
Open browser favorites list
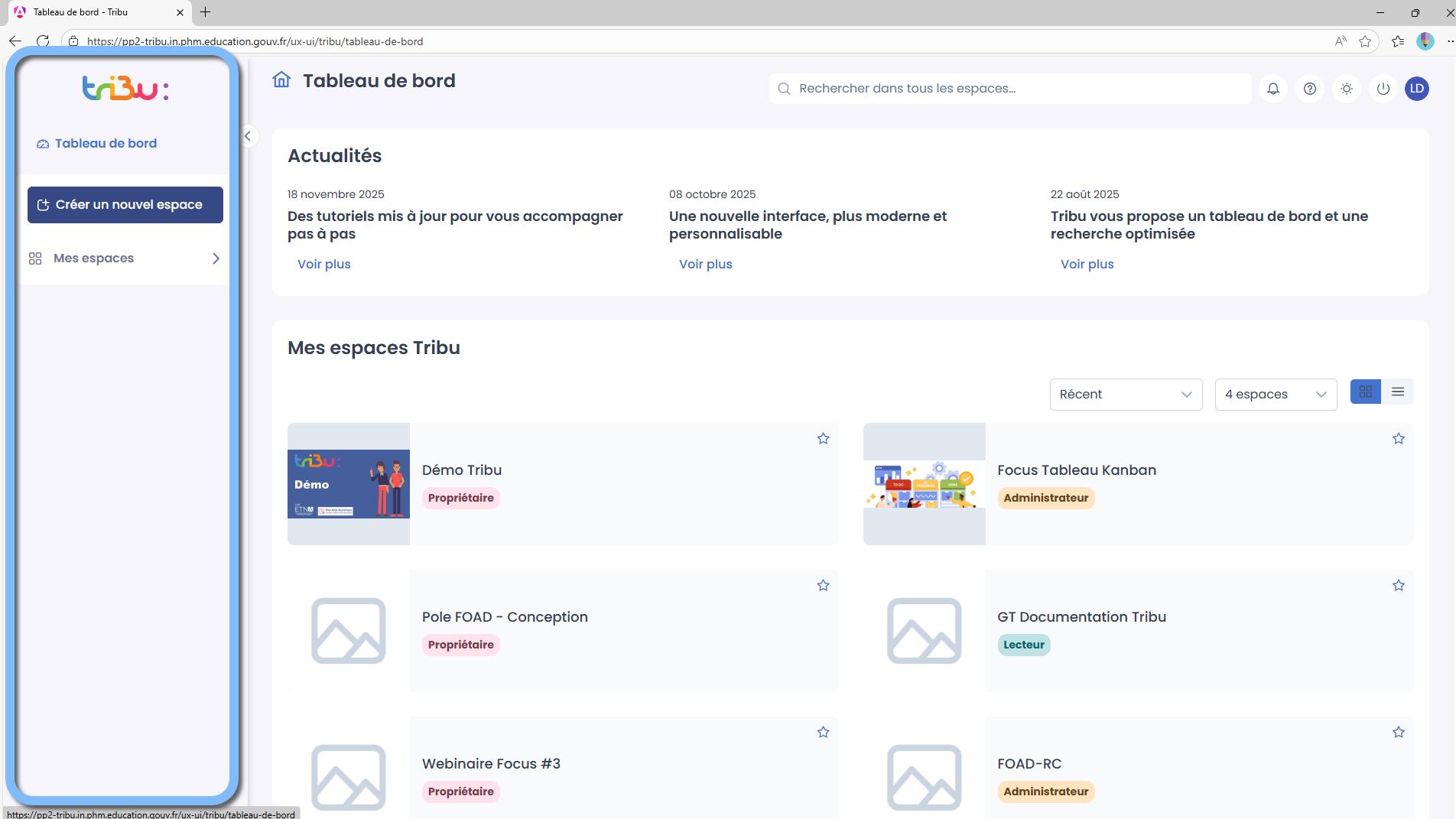[1398, 41]
